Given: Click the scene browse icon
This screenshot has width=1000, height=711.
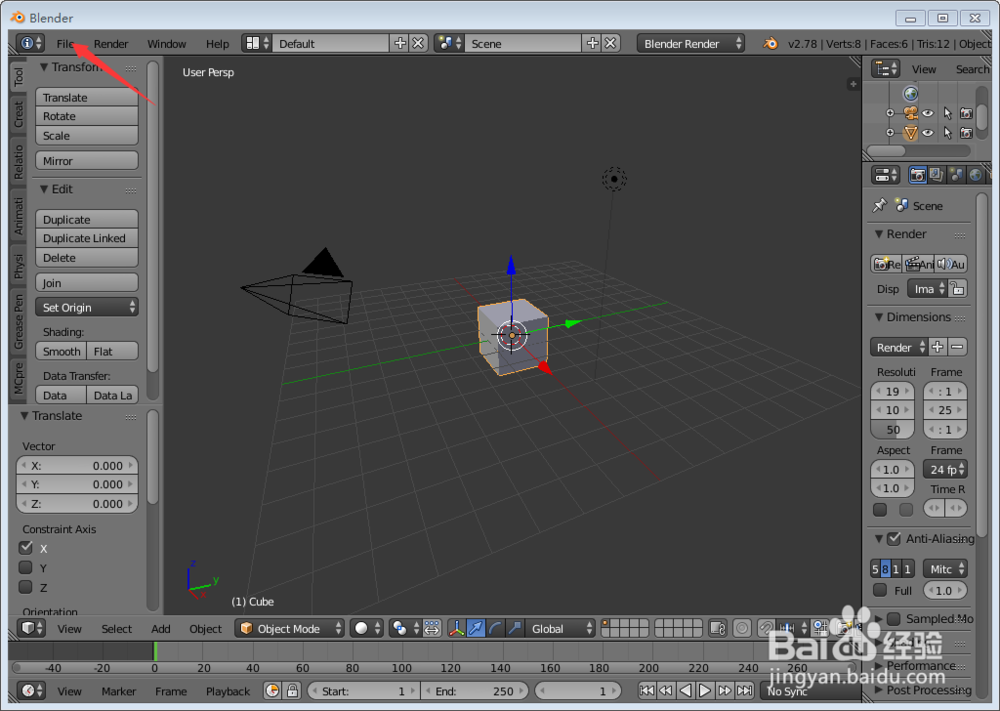Looking at the screenshot, I should click(449, 43).
